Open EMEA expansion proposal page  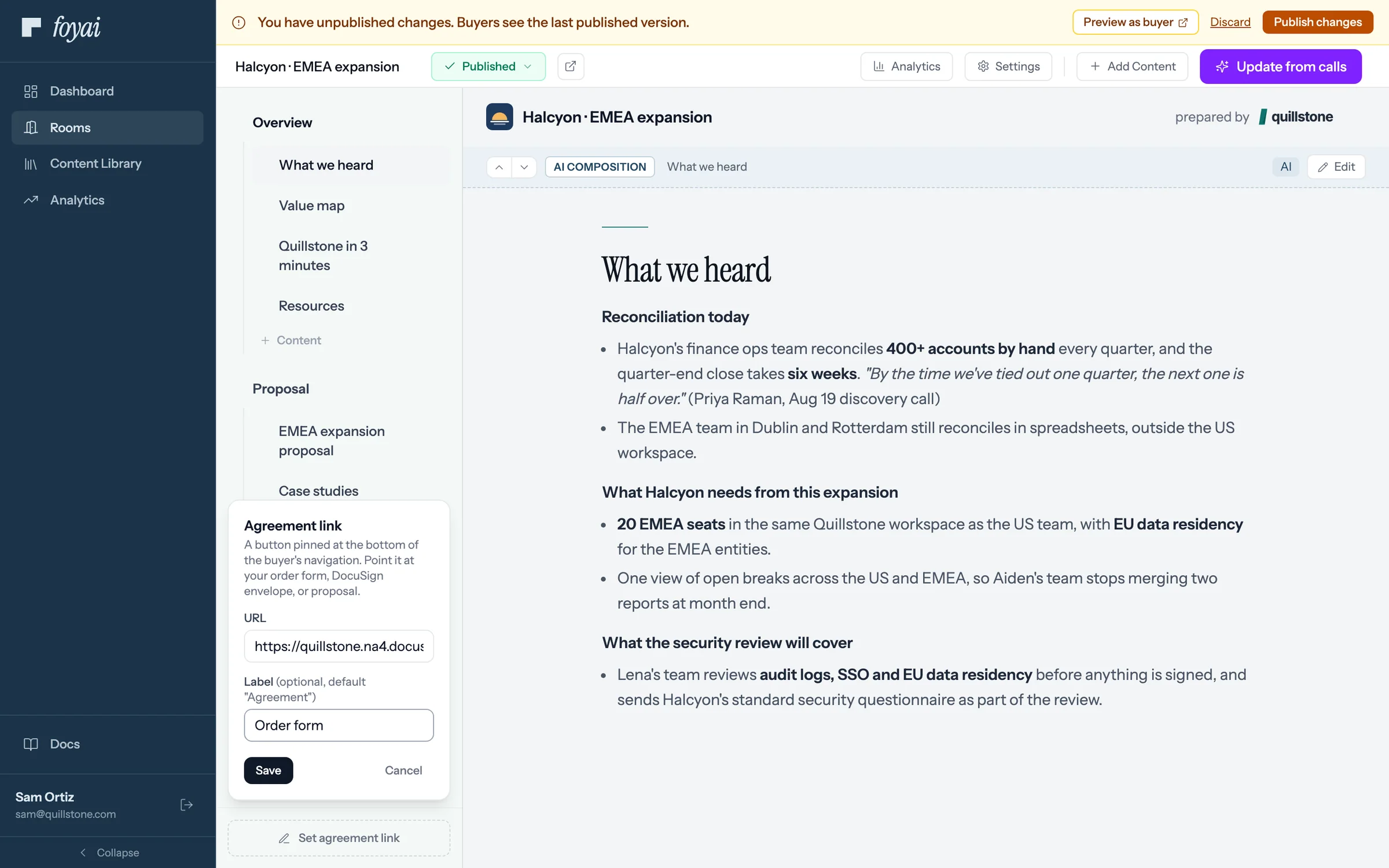tap(351, 440)
